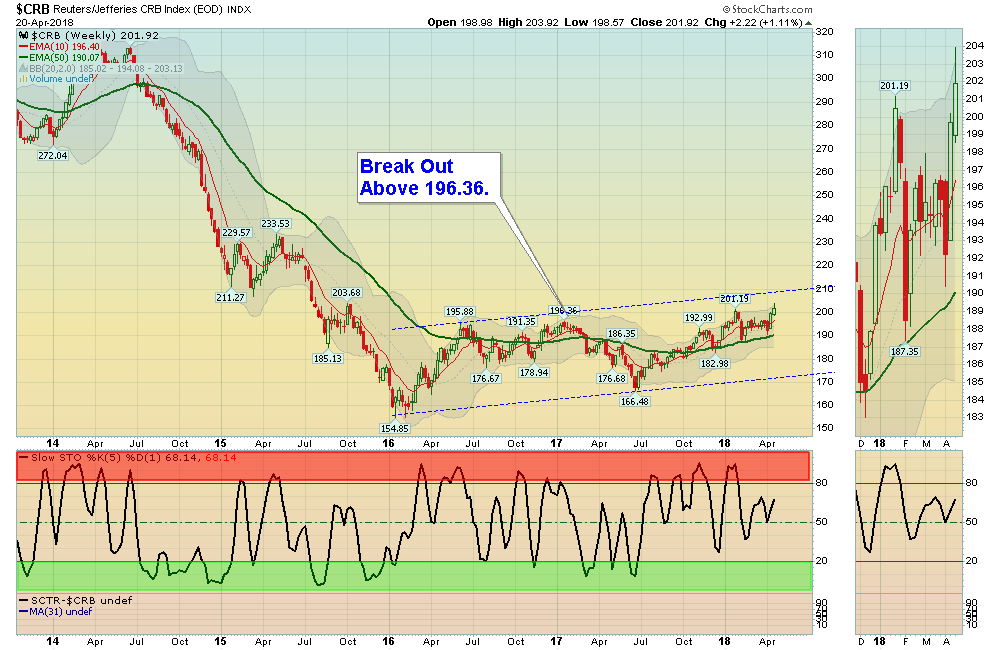Click the '$CRB (Weekly) 201.92' legend entry
This screenshot has width=1000, height=650.
(x=94, y=36)
